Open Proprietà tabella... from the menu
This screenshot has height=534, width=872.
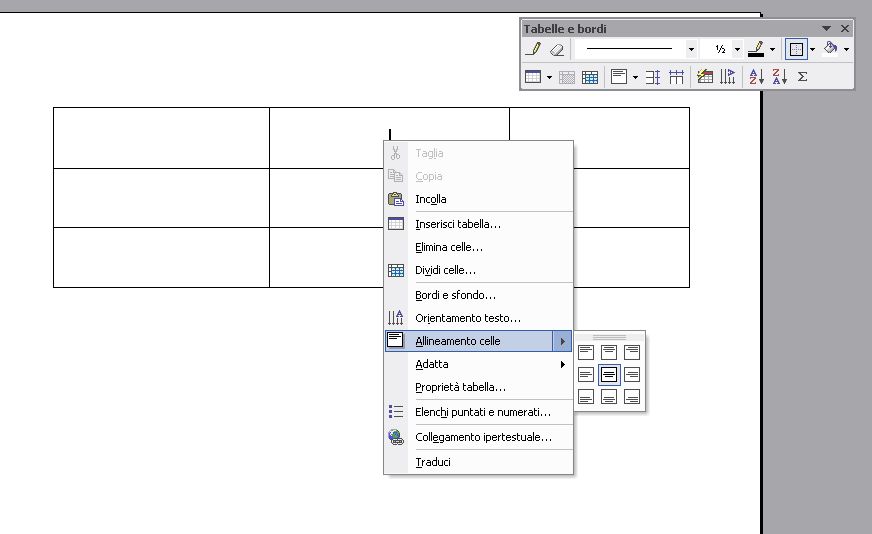pyautogui.click(x=478, y=387)
